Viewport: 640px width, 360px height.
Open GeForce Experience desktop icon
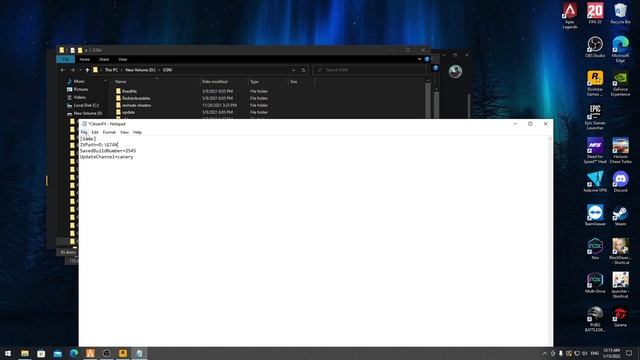620,83
